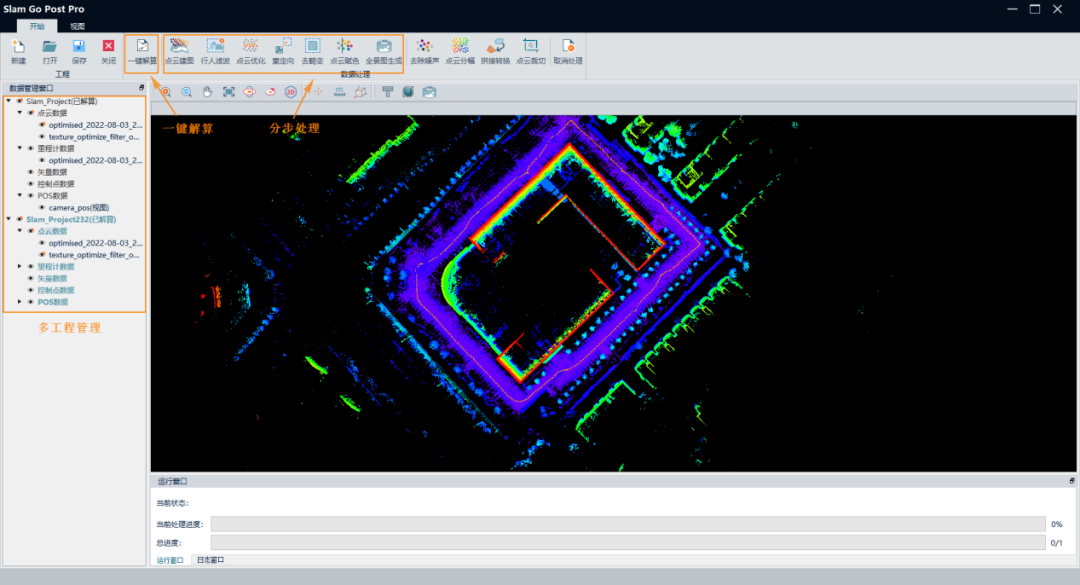Activate the pan hand tool in viewer toolbar
Screen dimensions: 1080x585
[208, 91]
